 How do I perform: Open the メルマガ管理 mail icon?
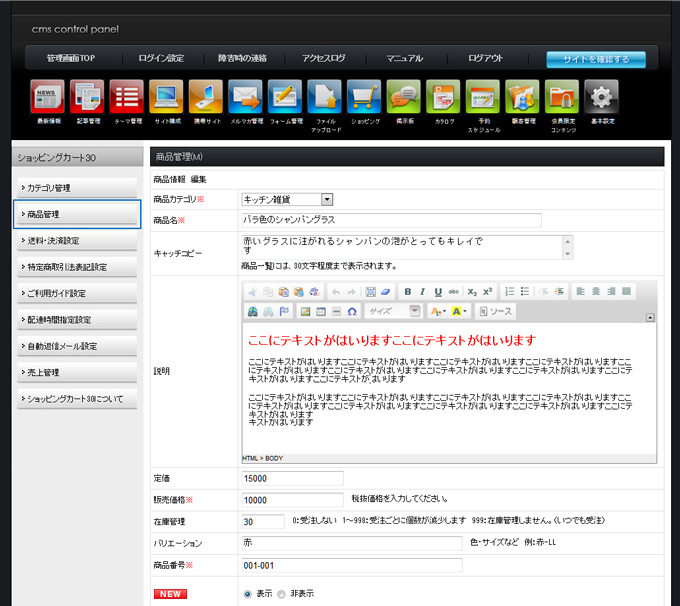[245, 97]
